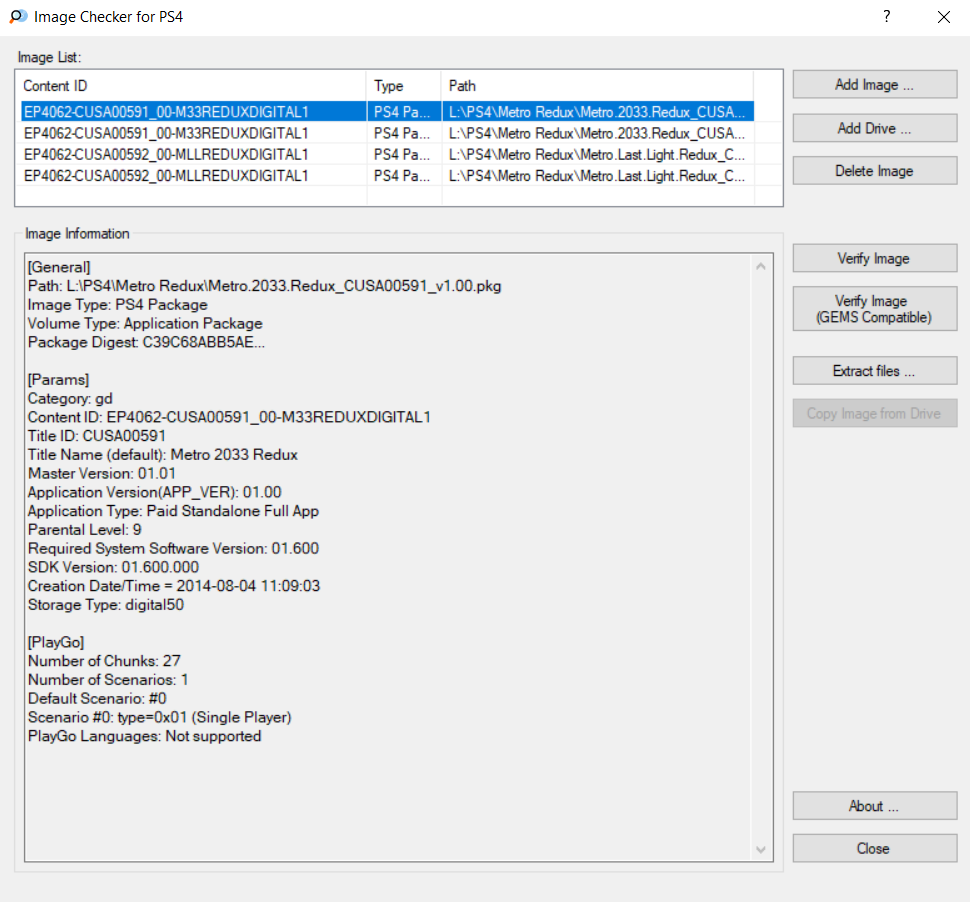
Task: Click the plain Verify Image button
Action: (874, 259)
